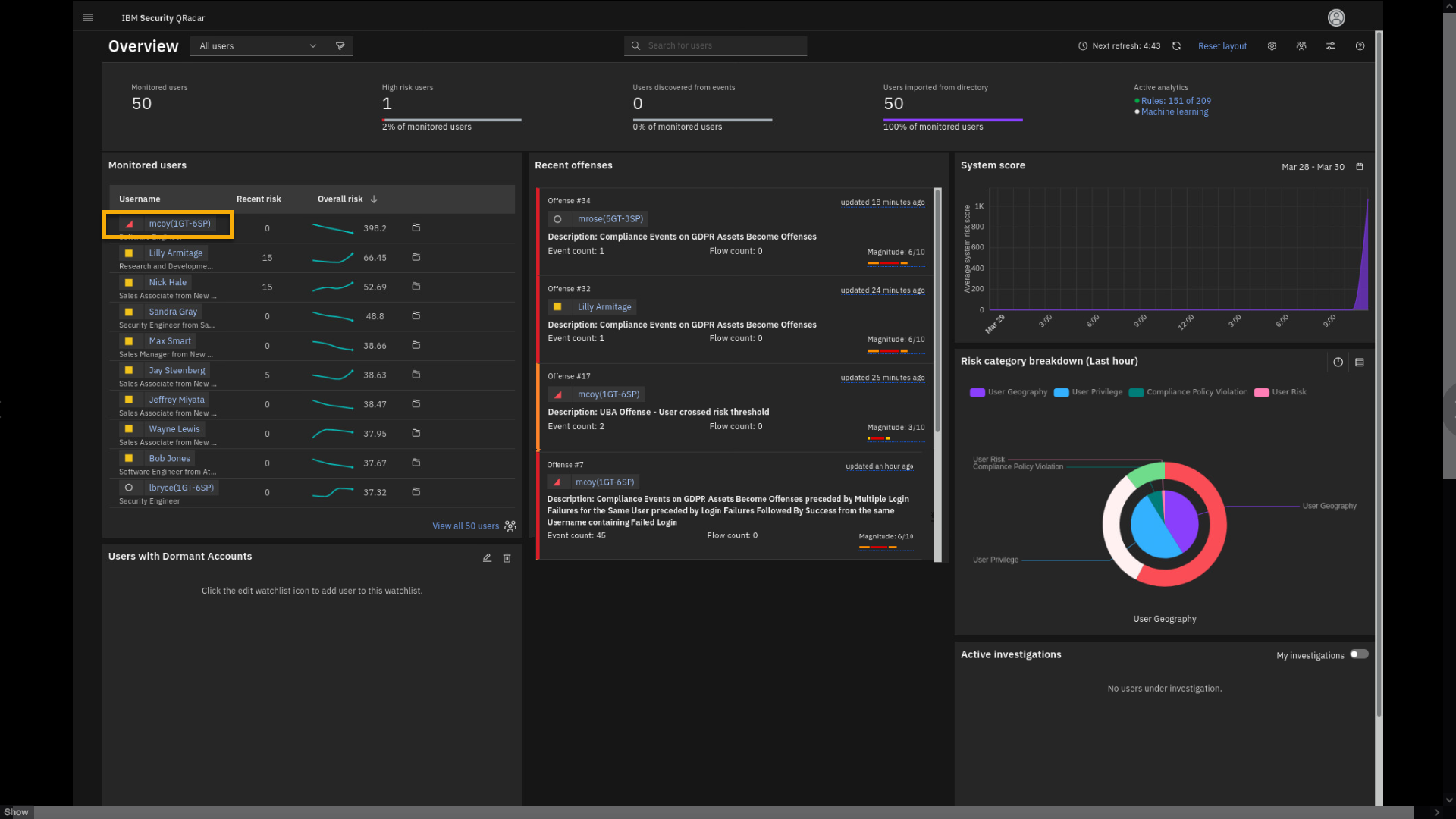Open the hamburger navigation menu
This screenshot has height=819, width=1456.
coord(88,17)
